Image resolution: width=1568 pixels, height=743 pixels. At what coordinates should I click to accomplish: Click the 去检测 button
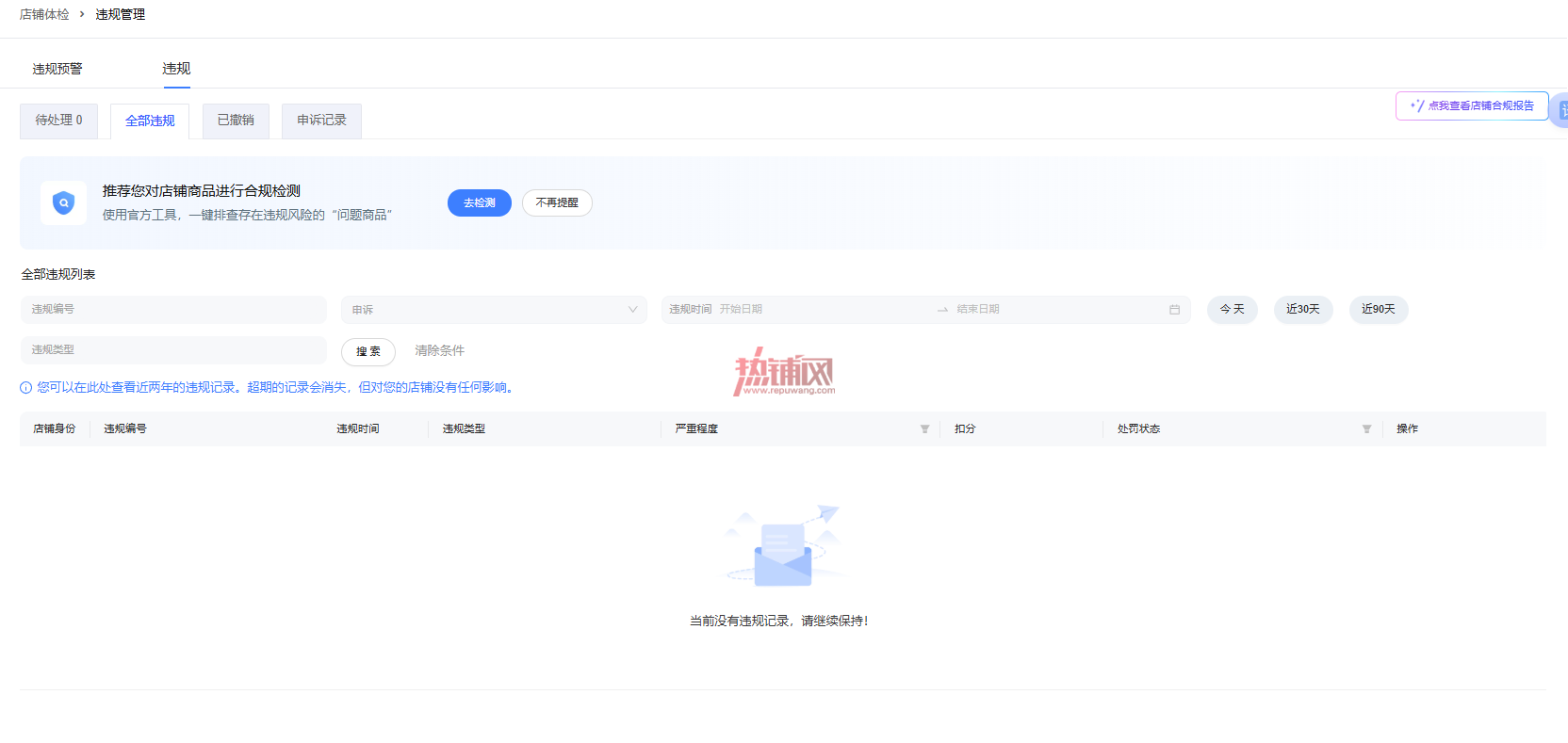[x=480, y=203]
